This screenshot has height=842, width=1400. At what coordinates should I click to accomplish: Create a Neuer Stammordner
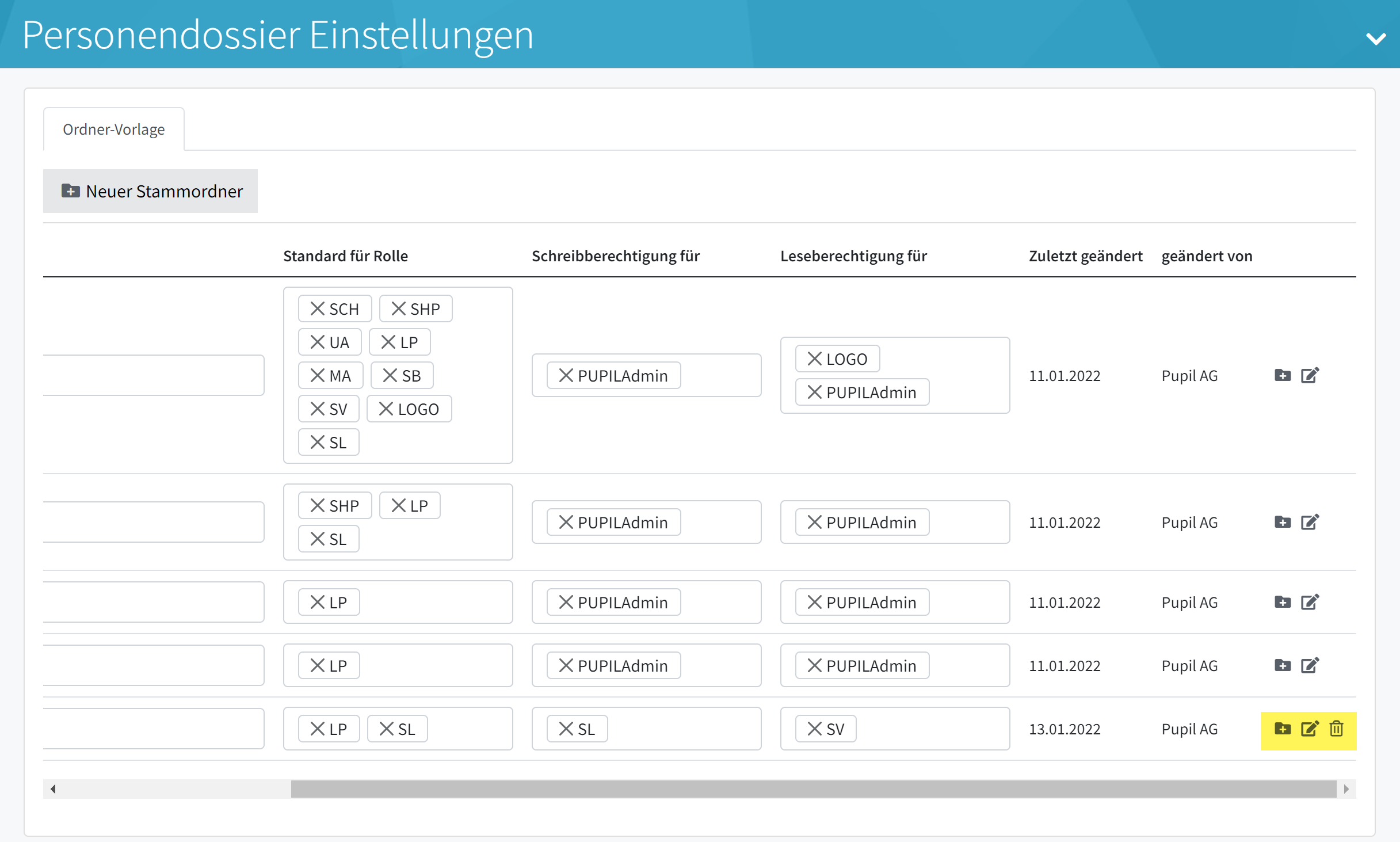150,191
